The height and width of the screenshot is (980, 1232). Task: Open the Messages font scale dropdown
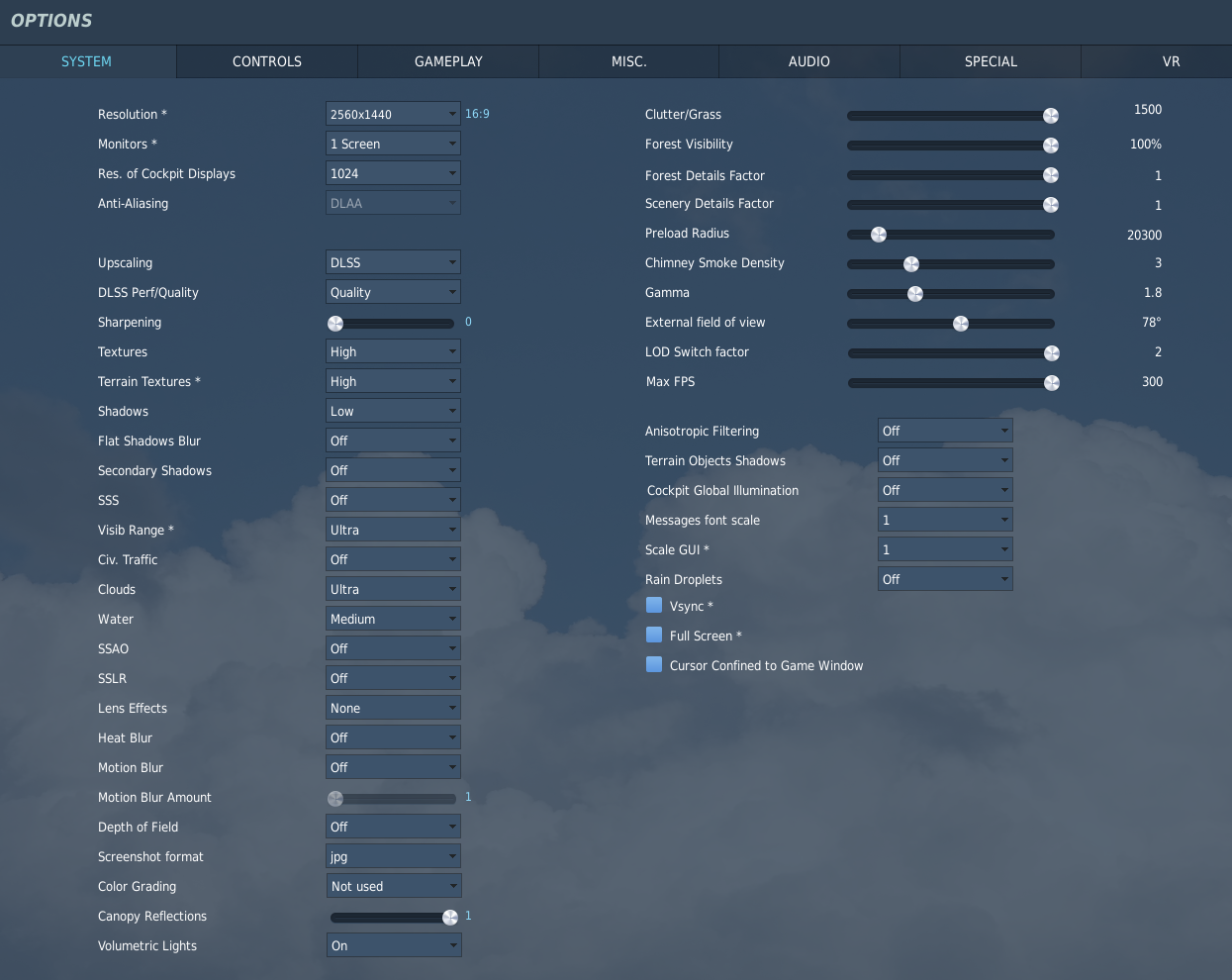coord(945,520)
